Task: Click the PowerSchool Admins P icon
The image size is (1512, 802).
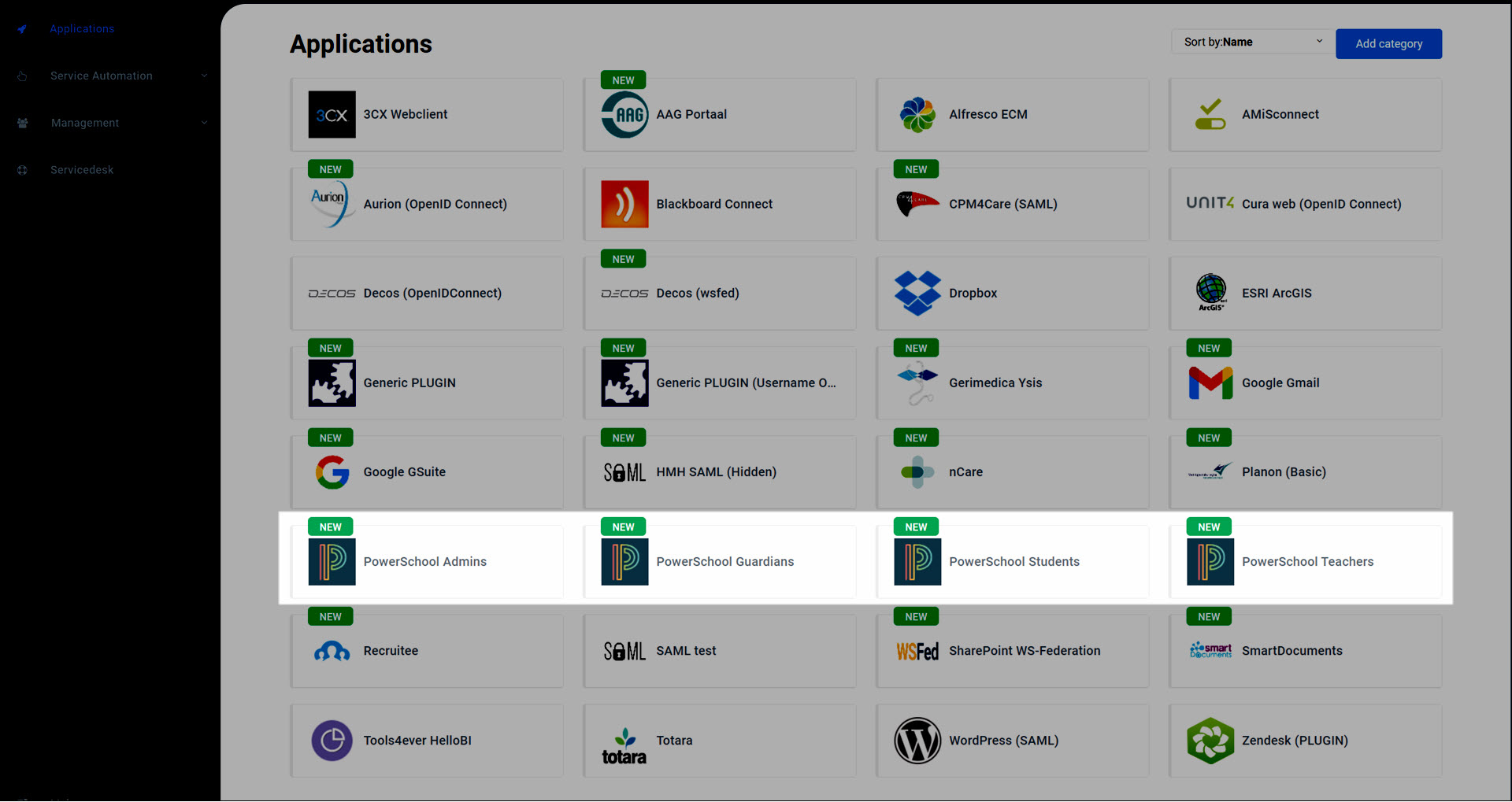Action: (x=332, y=562)
